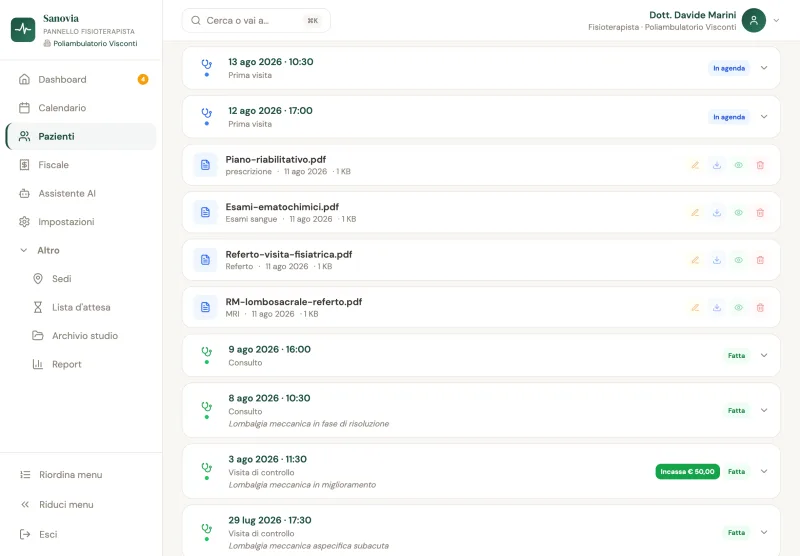Expand the 3 ago 2026 11:30 visit
This screenshot has width=800, height=556.
pyautogui.click(x=764, y=471)
